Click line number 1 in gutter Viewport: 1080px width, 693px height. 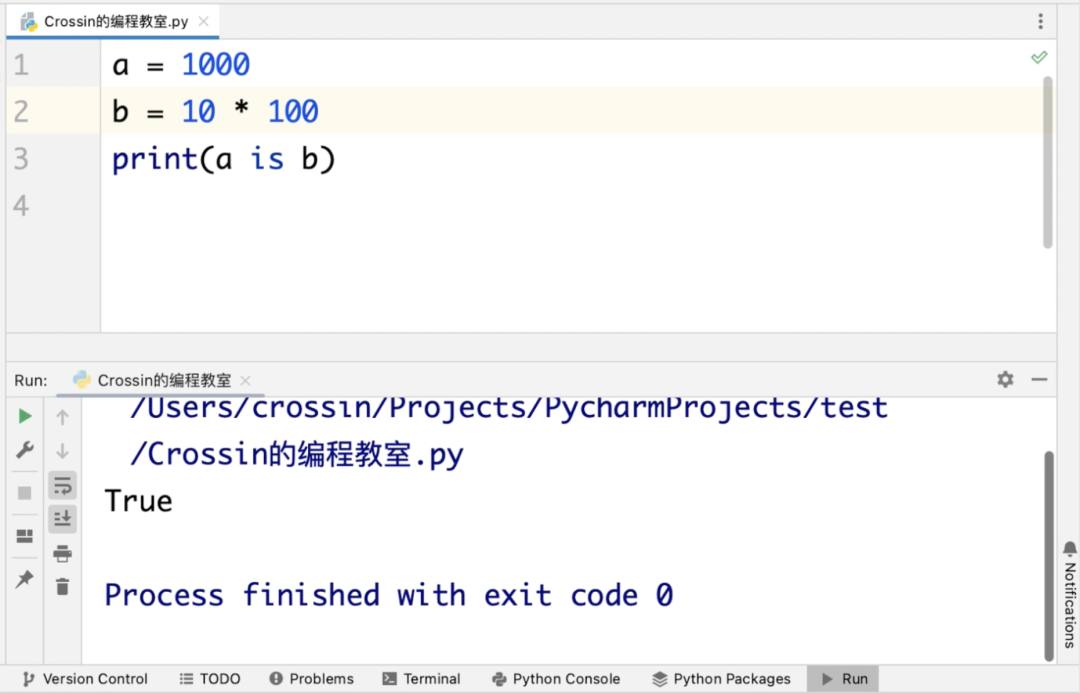click(21, 65)
